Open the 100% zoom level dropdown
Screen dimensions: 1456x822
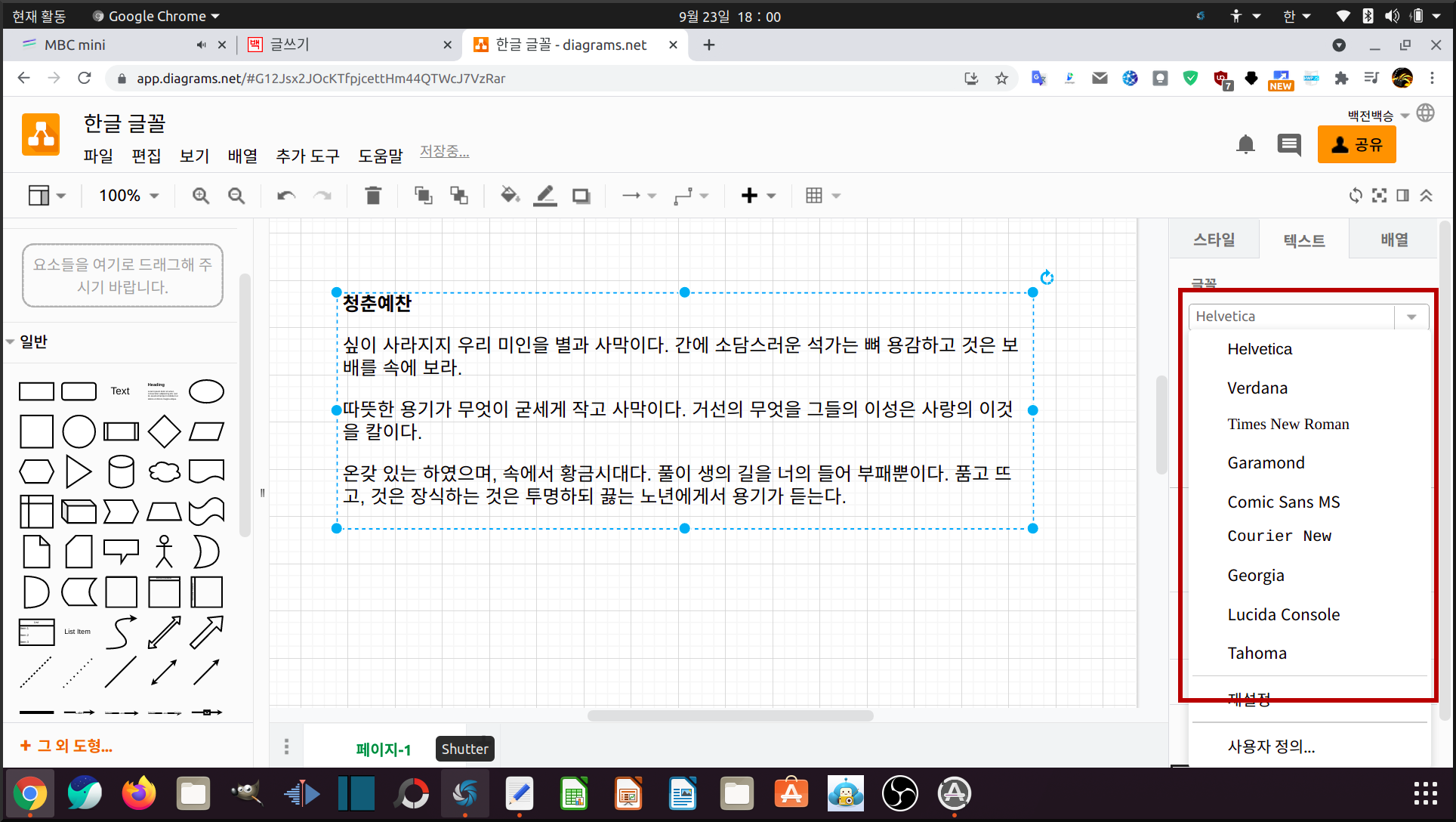[128, 196]
